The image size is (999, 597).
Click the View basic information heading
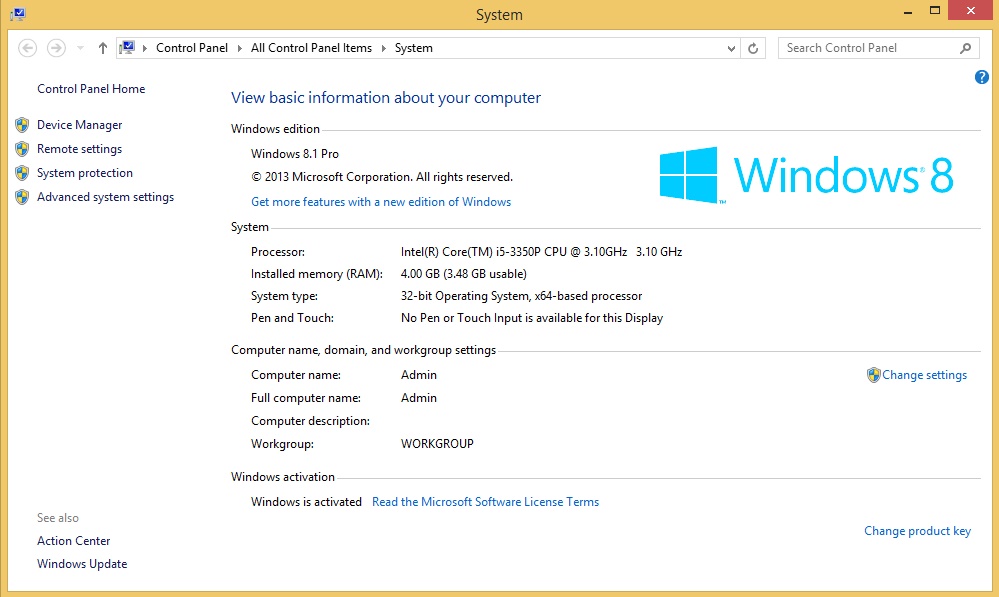click(386, 97)
